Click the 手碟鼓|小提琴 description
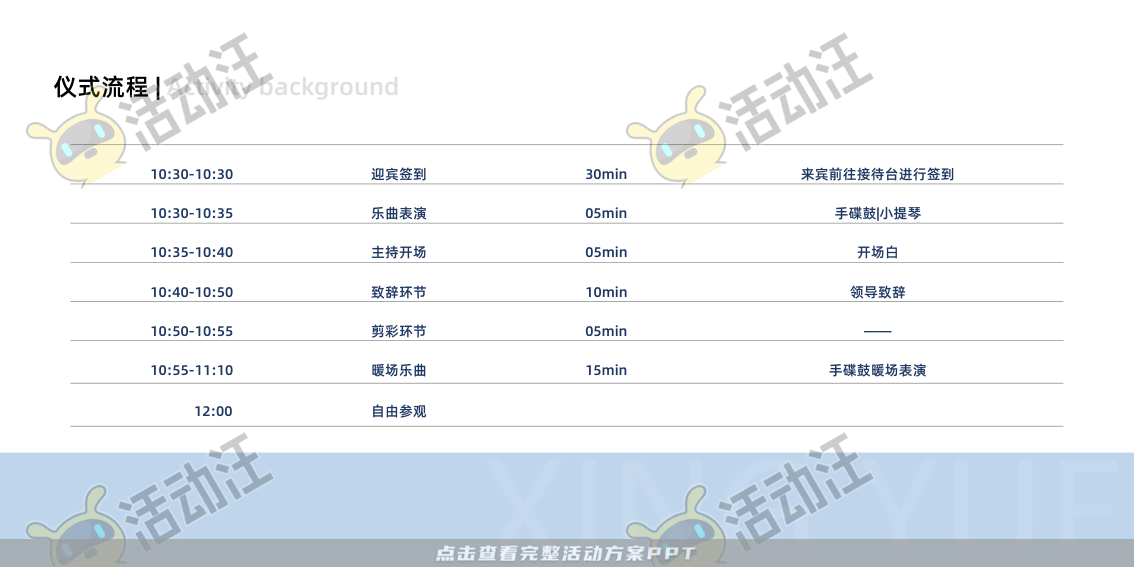Image resolution: width=1134 pixels, height=567 pixels. [x=877, y=213]
